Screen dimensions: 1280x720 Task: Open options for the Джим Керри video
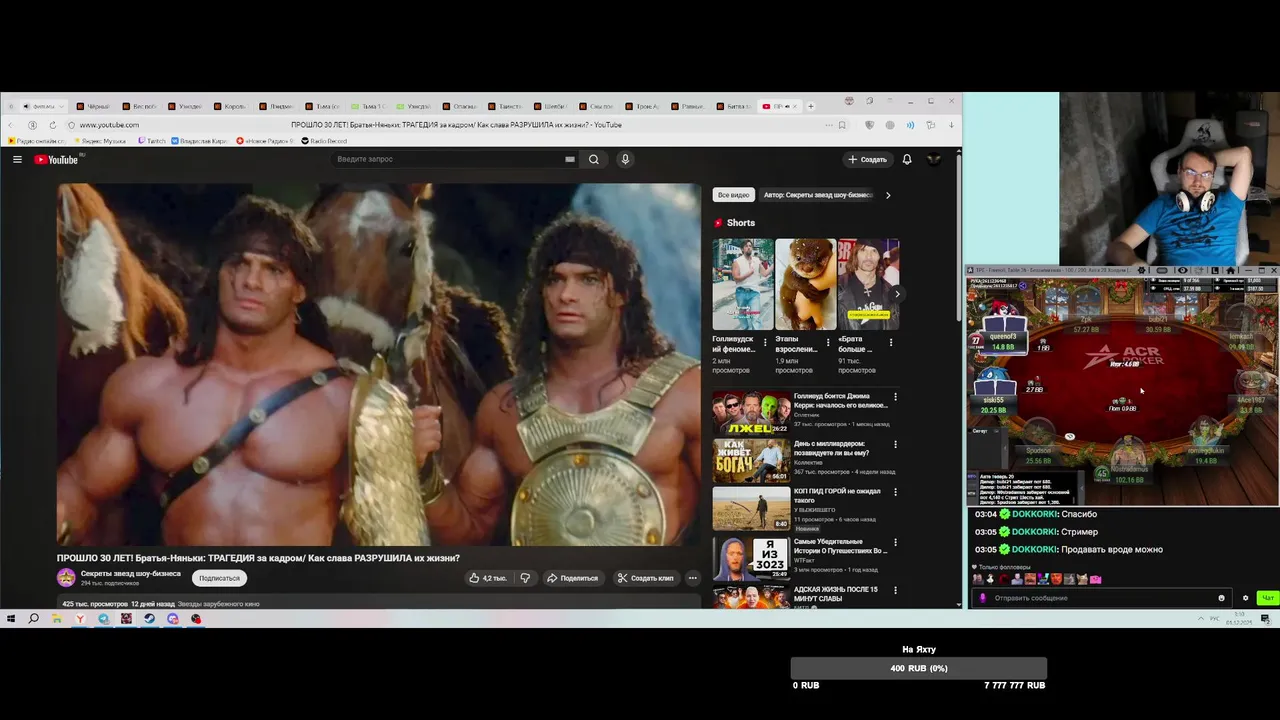[895, 397]
